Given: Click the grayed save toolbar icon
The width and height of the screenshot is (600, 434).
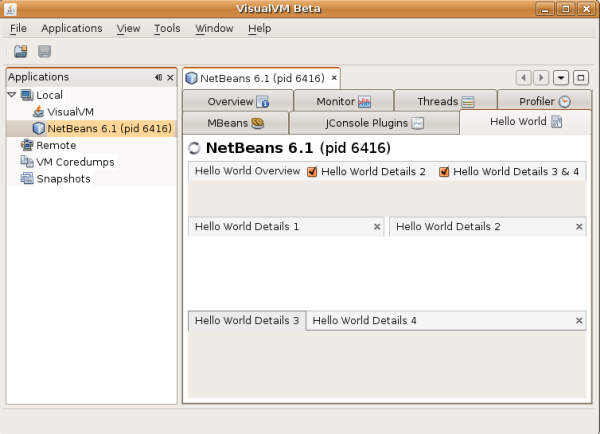Looking at the screenshot, I should click(44, 51).
